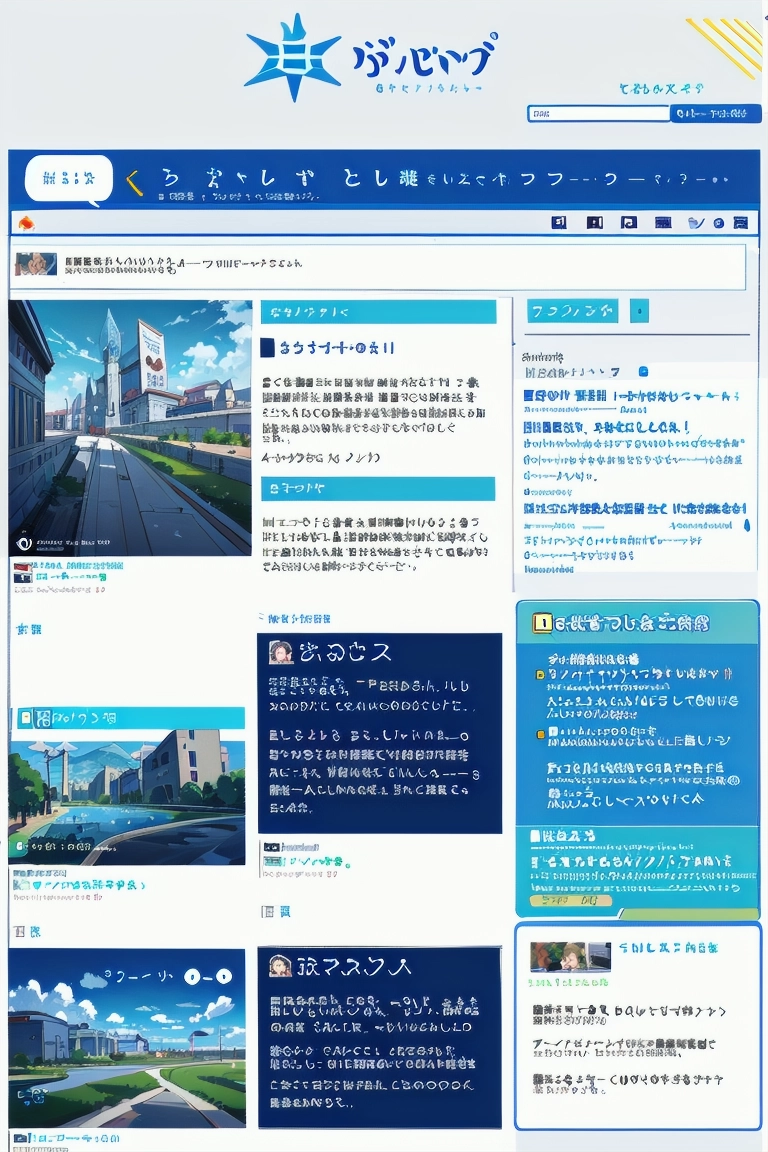Click the white speech bubble button in the banner

pos(69,179)
